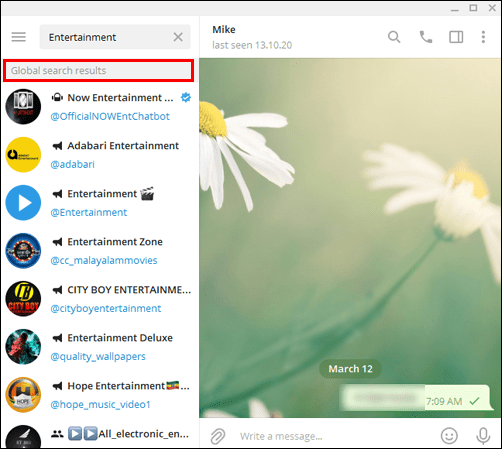
Task: Click the Entertainment Deluxe avatar
Action: 23,347
